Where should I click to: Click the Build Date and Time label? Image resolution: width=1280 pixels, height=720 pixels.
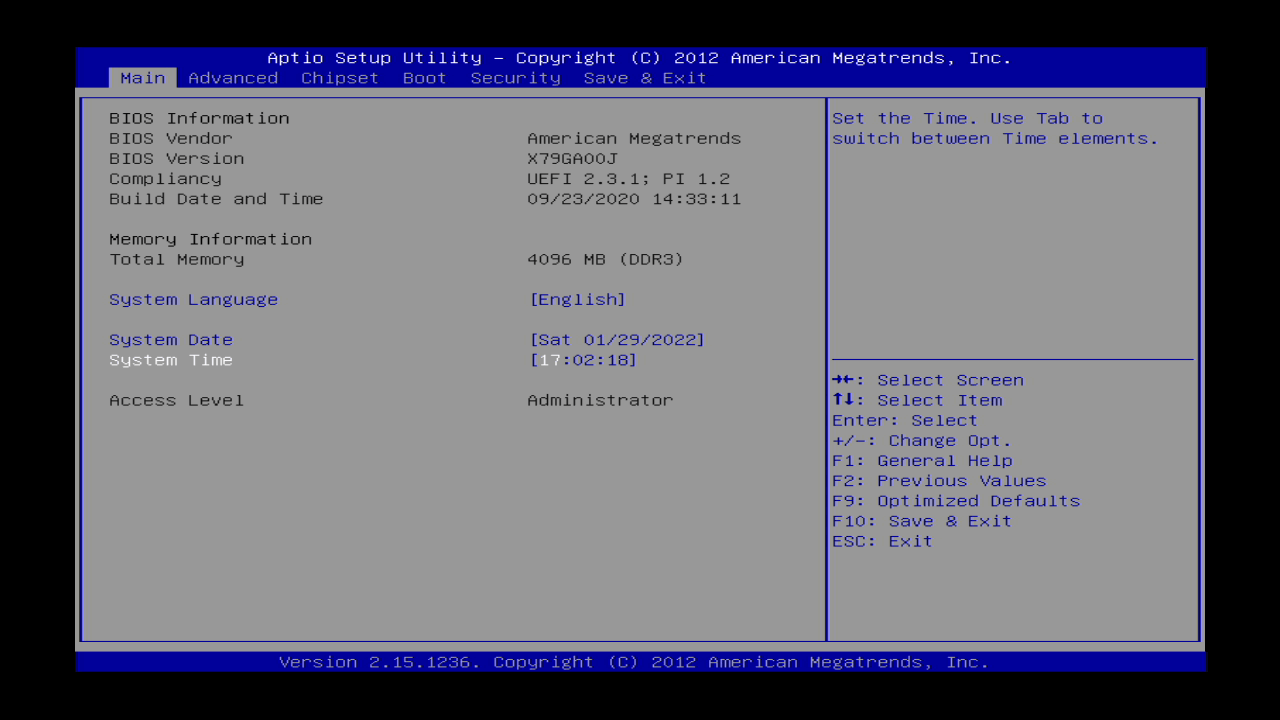pos(216,199)
